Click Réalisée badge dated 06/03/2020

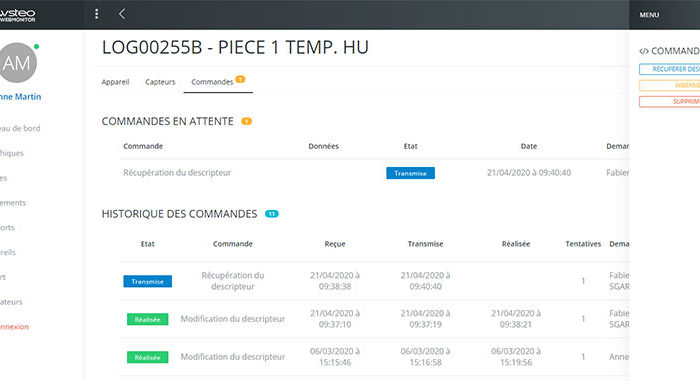click(147, 357)
